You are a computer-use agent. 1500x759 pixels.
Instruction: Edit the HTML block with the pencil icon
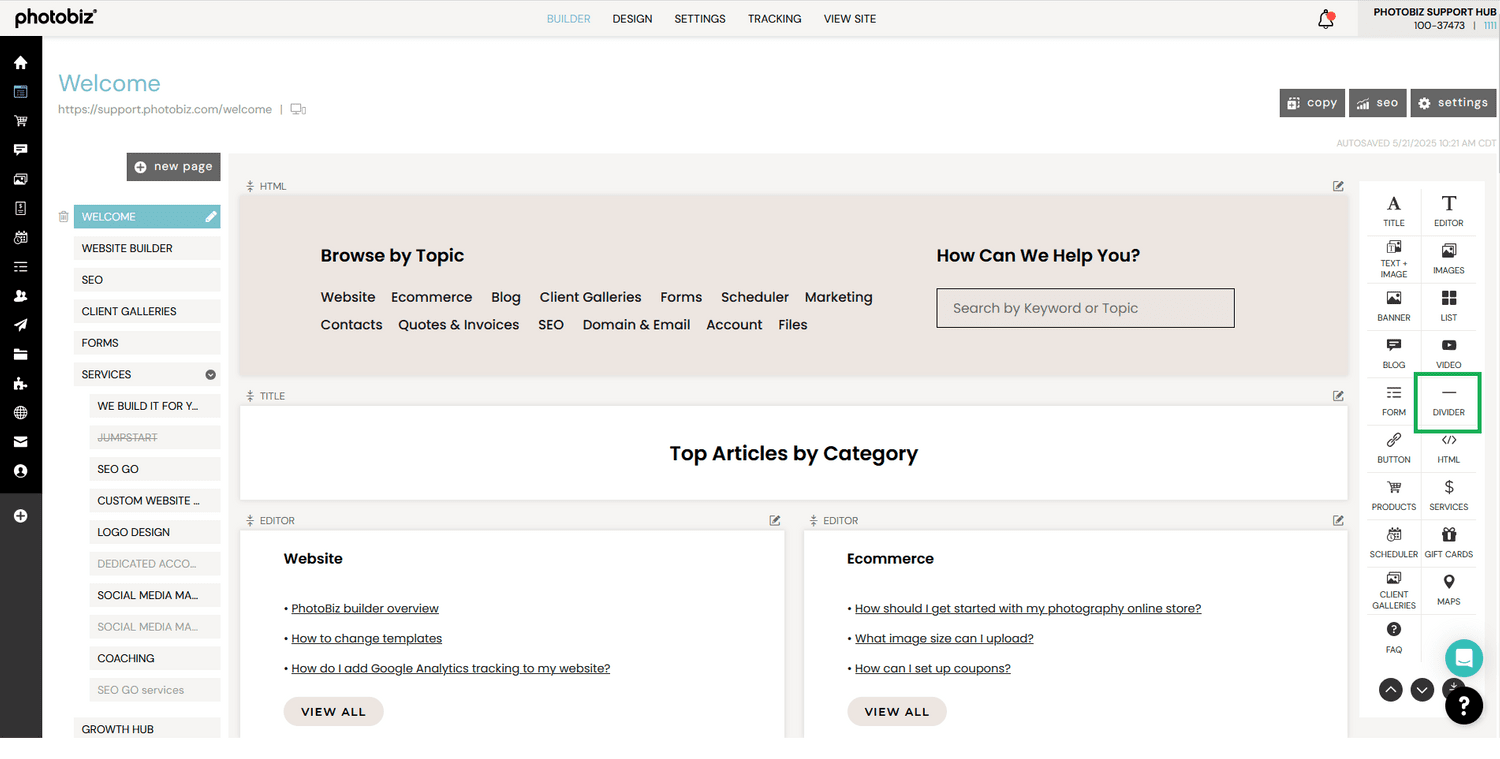coord(1338,186)
